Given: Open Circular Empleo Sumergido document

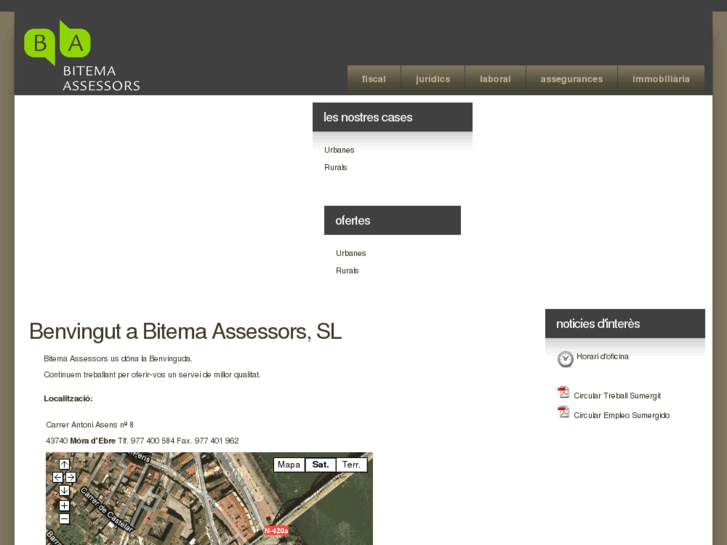Looking at the screenshot, I should [x=621, y=415].
